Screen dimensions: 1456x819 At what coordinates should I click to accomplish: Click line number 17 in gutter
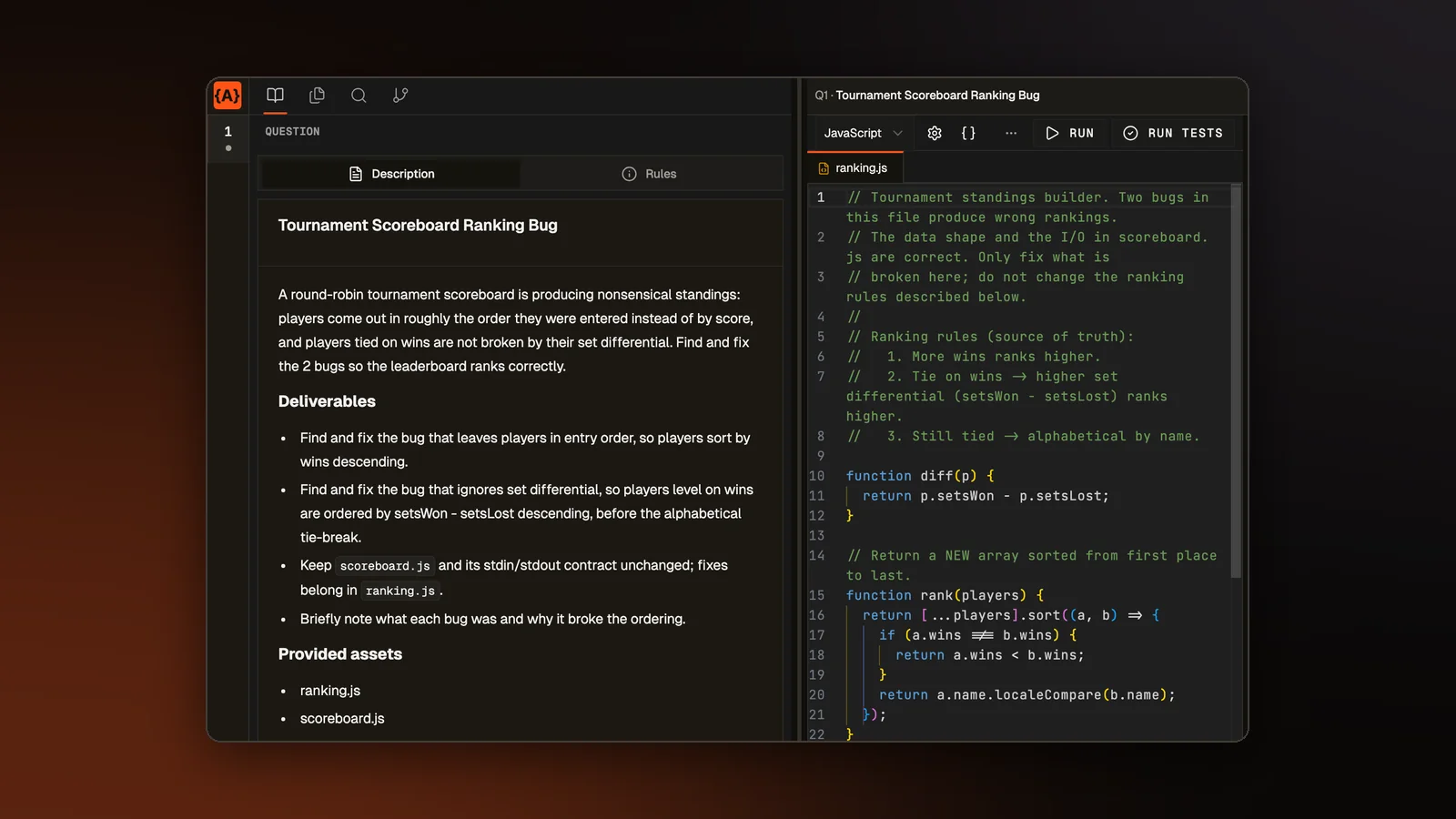point(817,635)
